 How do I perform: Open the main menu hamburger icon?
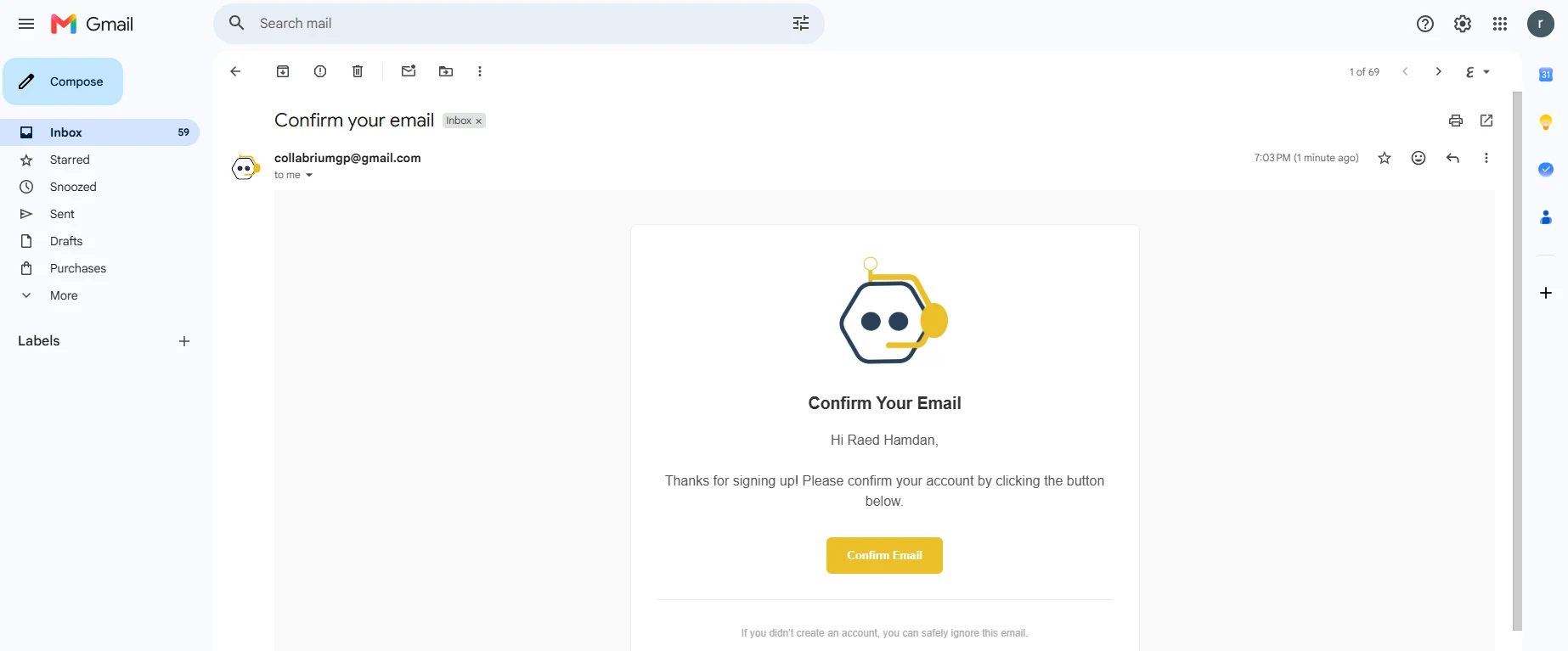coord(26,24)
